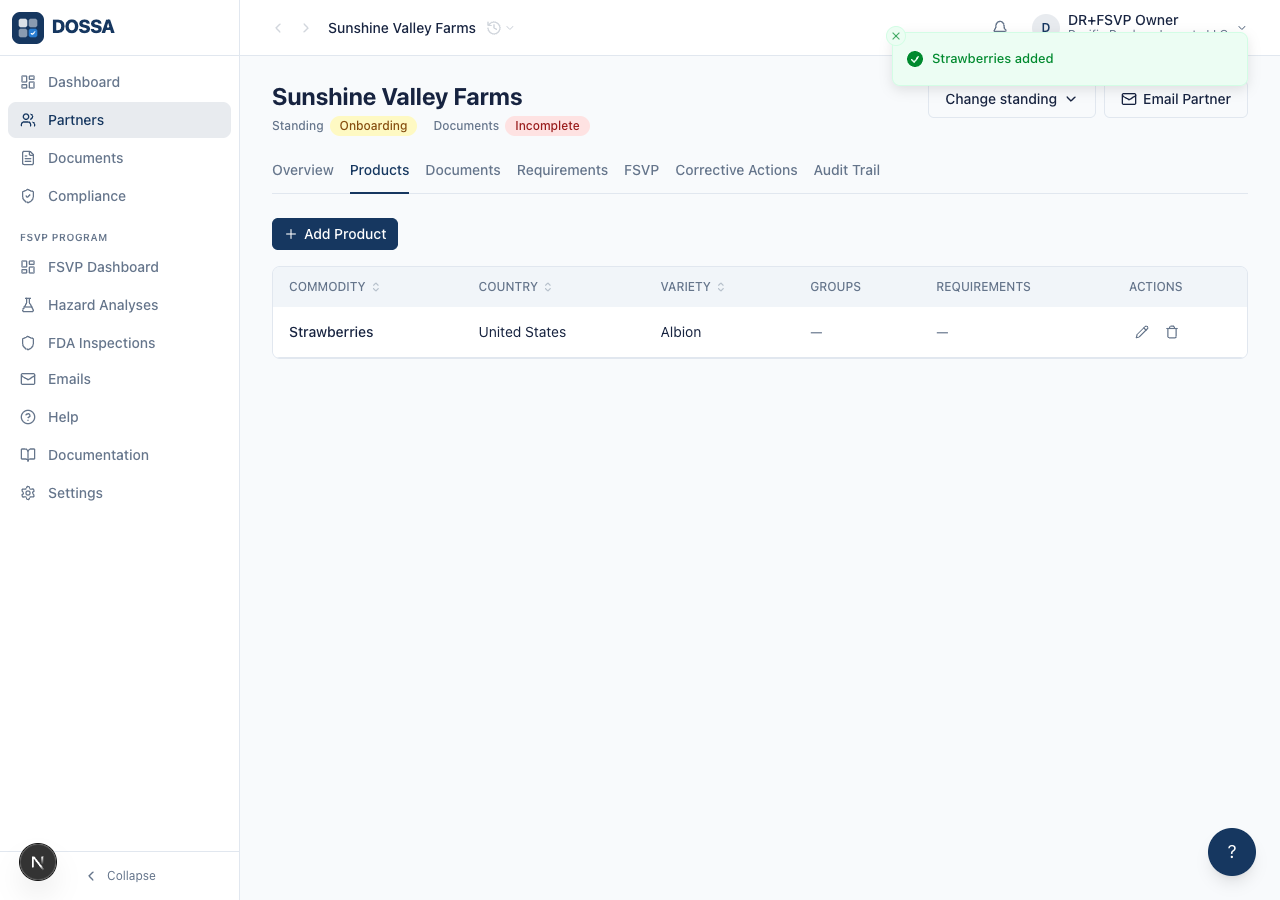The width and height of the screenshot is (1280, 900).
Task: Open FSVP Dashboard in sidebar
Action: pos(119,267)
